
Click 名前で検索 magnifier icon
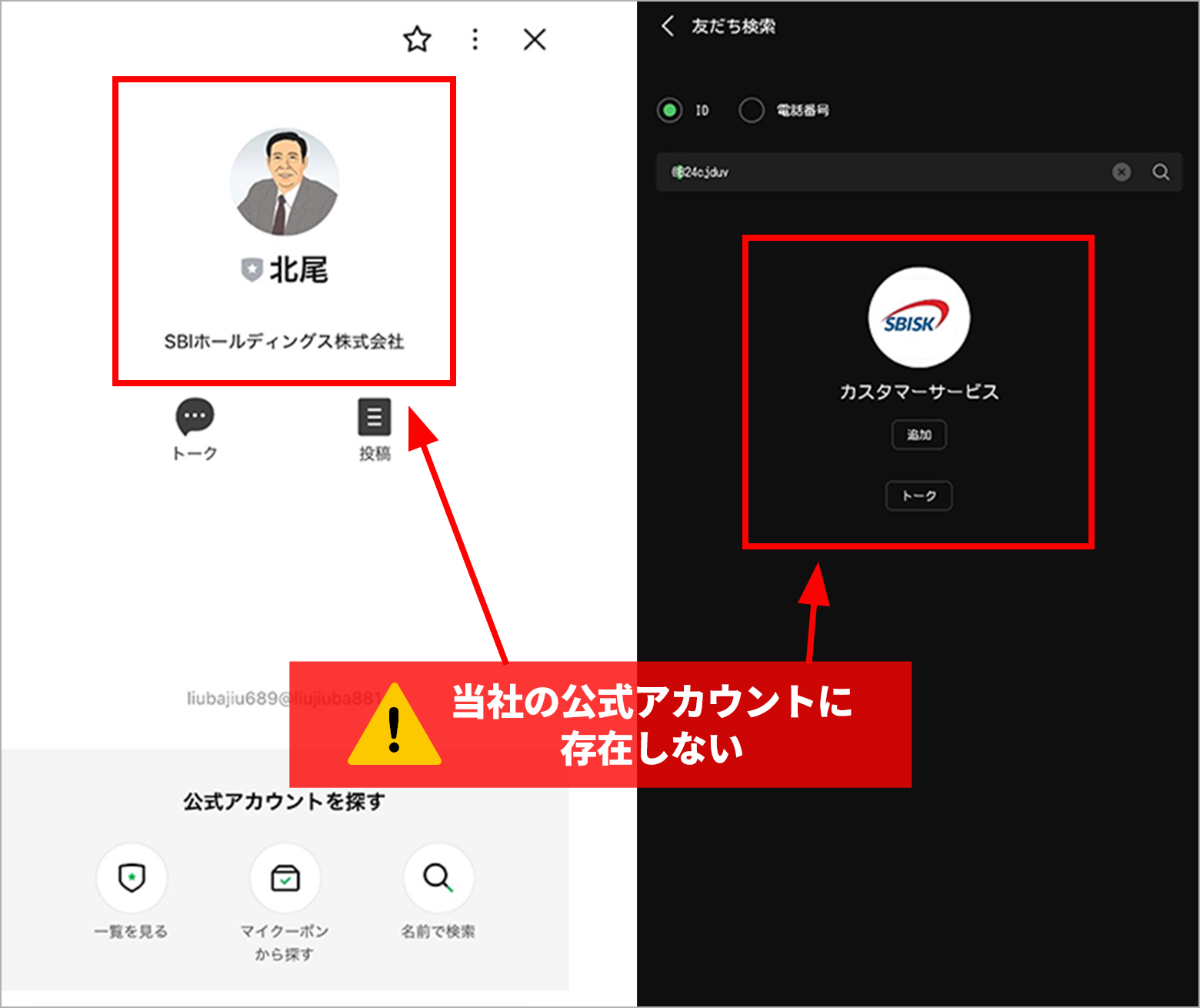point(438,878)
